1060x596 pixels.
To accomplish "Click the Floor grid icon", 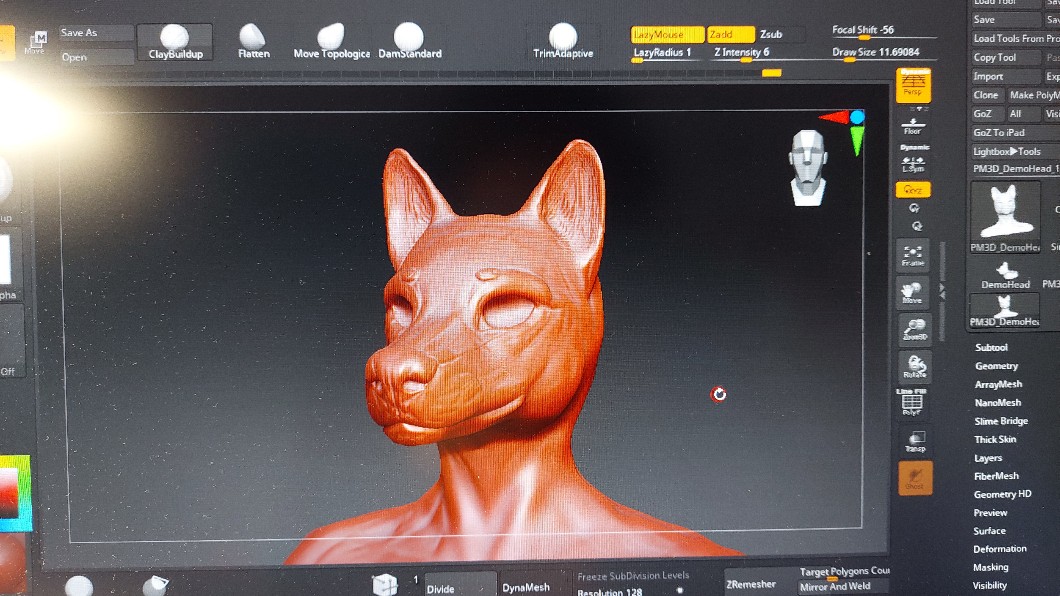I will coord(913,125).
